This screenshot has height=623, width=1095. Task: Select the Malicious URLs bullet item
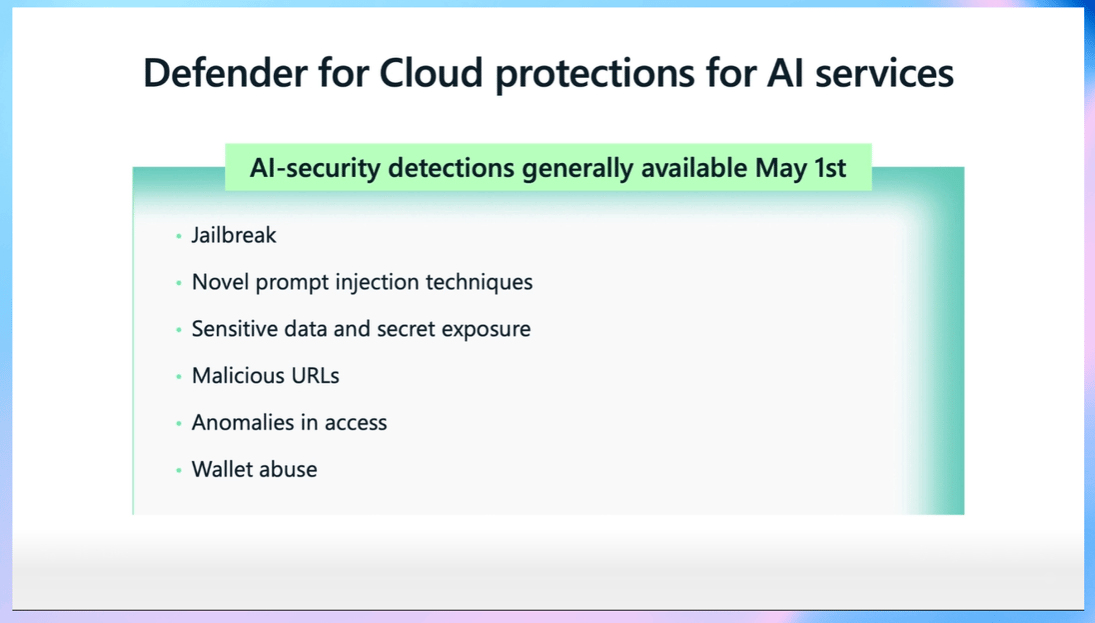[x=265, y=376]
